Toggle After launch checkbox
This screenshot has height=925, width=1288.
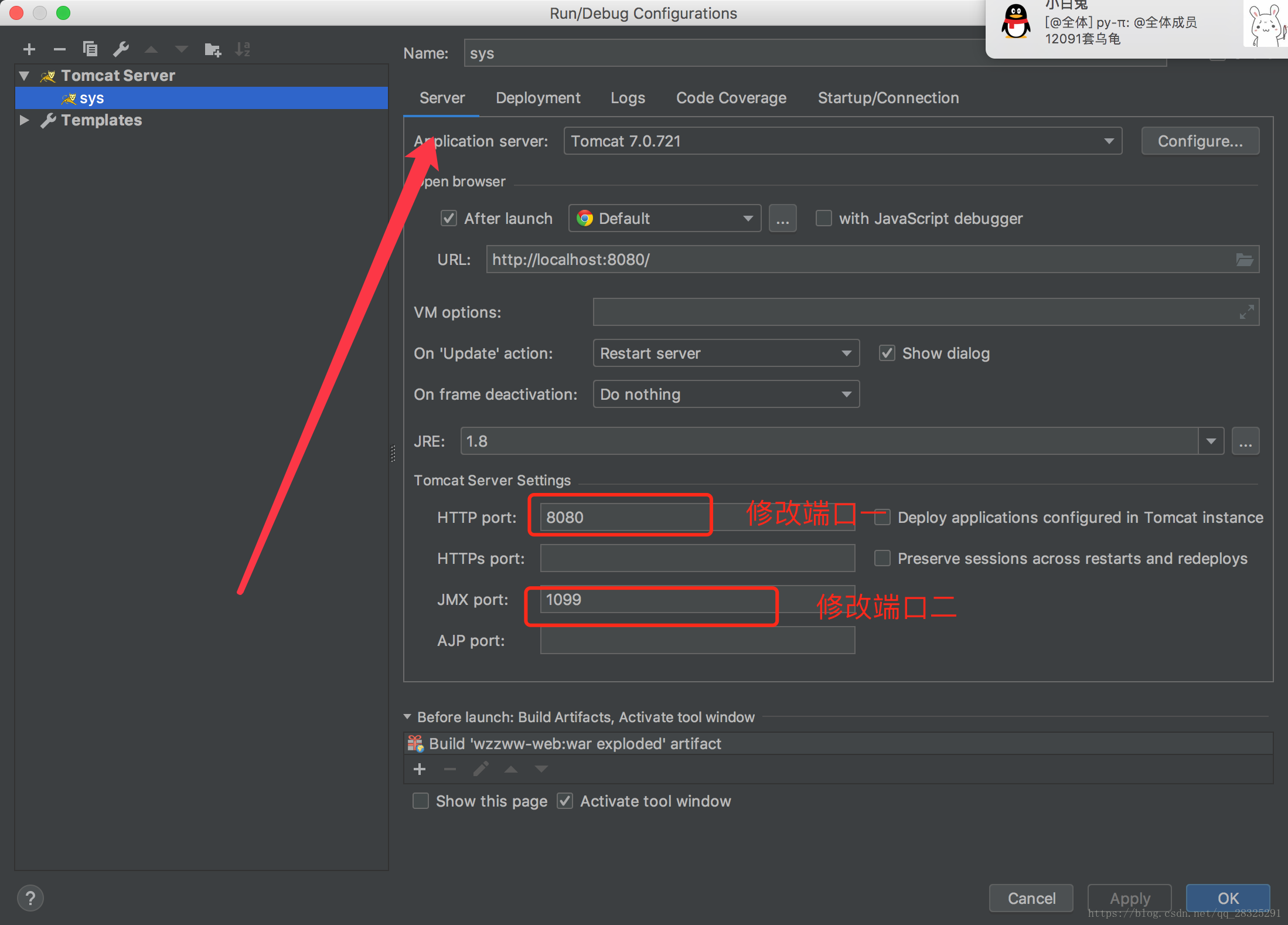pyautogui.click(x=449, y=219)
